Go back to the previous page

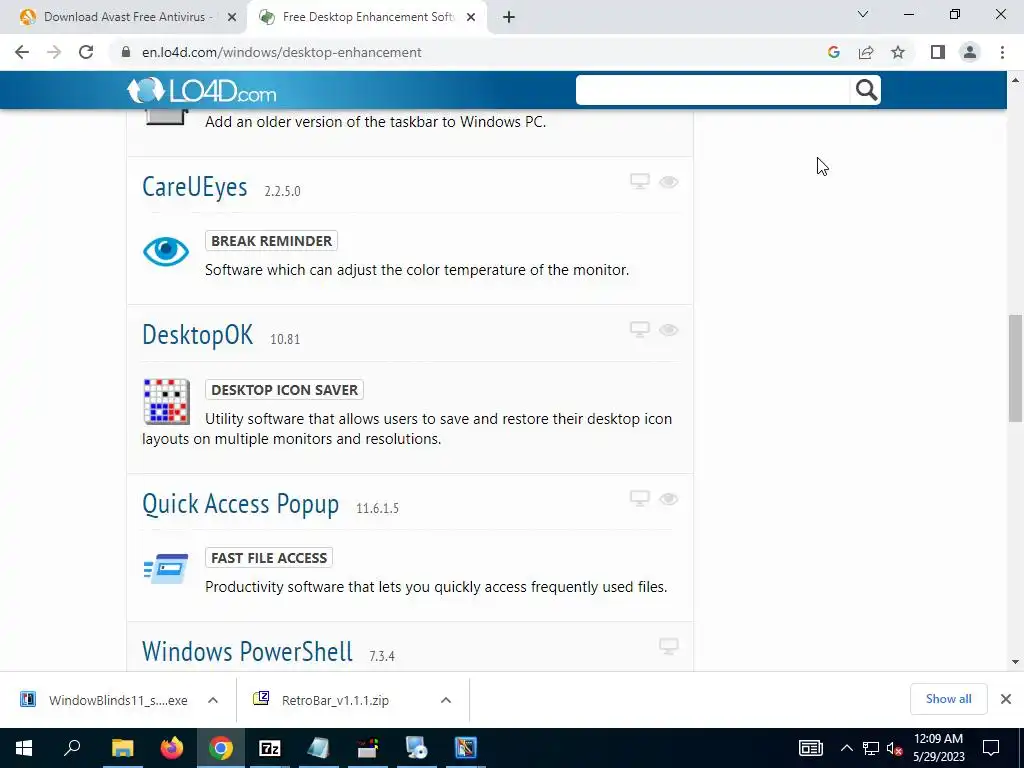pos(22,52)
